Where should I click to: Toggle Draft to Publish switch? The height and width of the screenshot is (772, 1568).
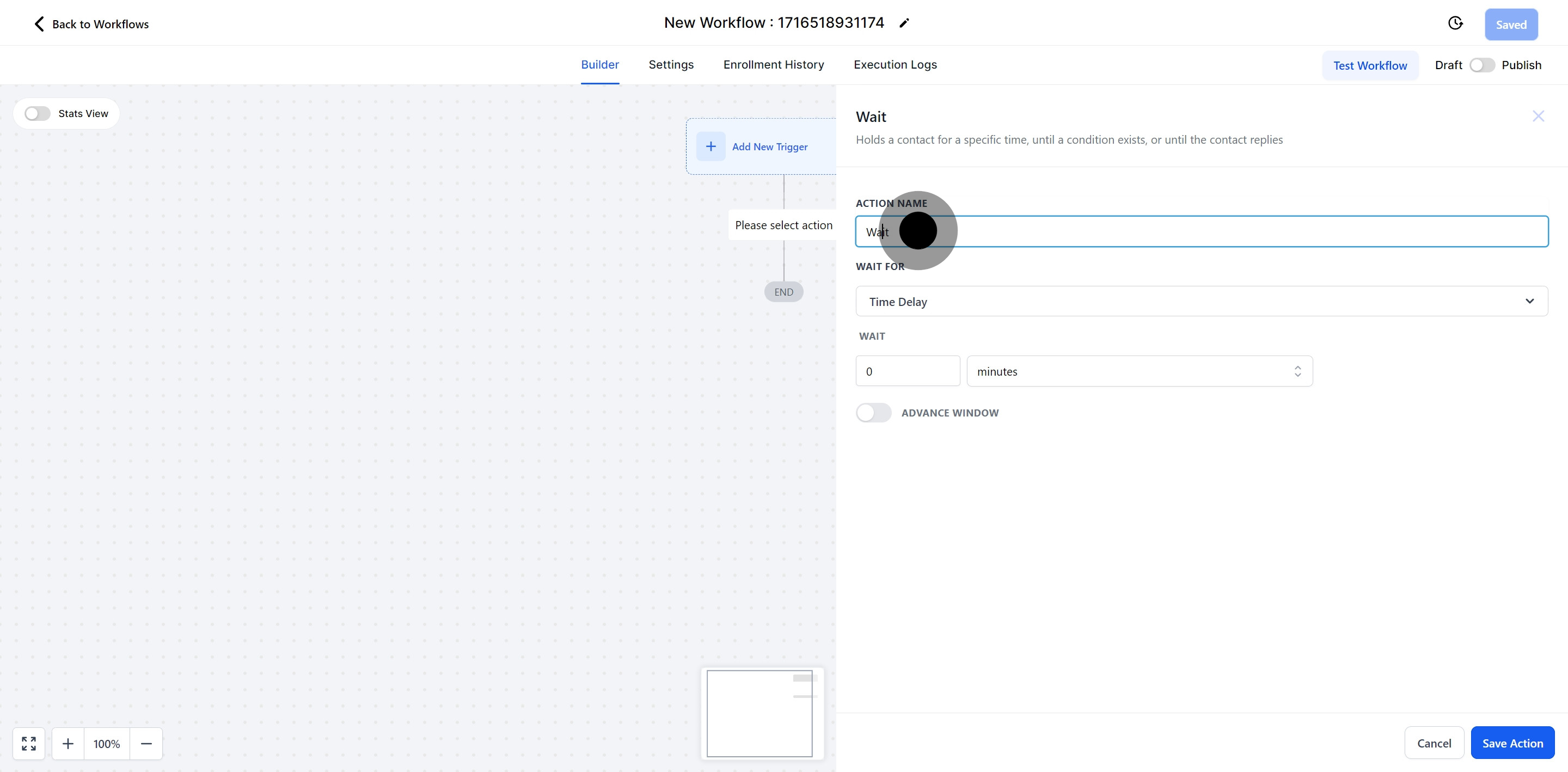[x=1481, y=65]
